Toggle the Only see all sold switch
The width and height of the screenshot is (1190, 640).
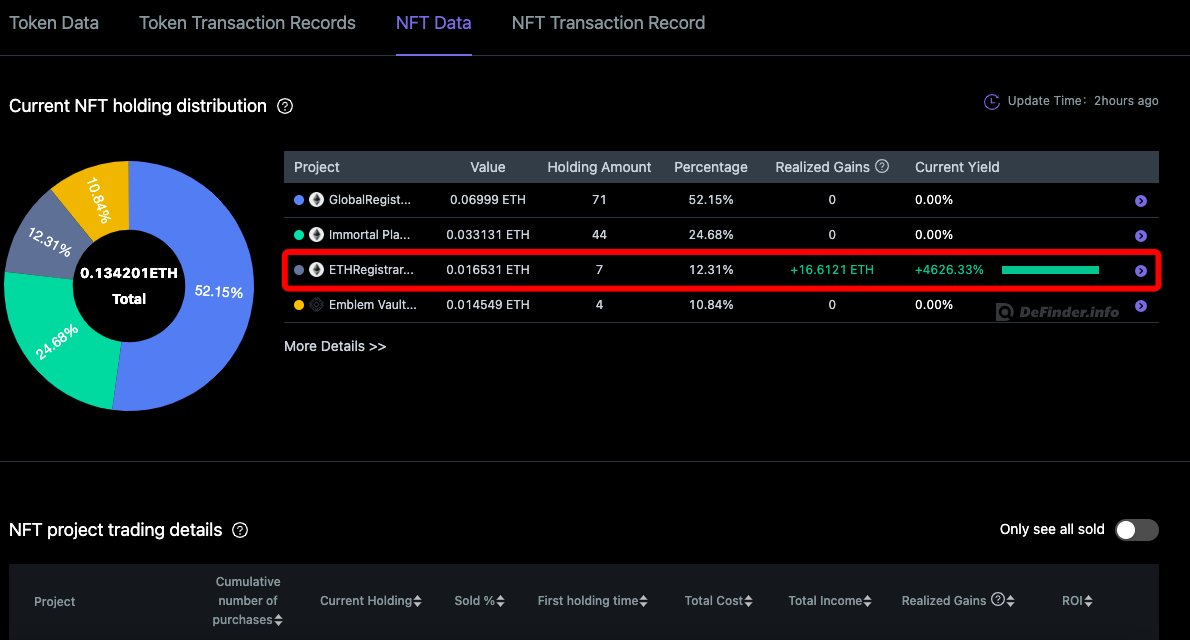1136,530
